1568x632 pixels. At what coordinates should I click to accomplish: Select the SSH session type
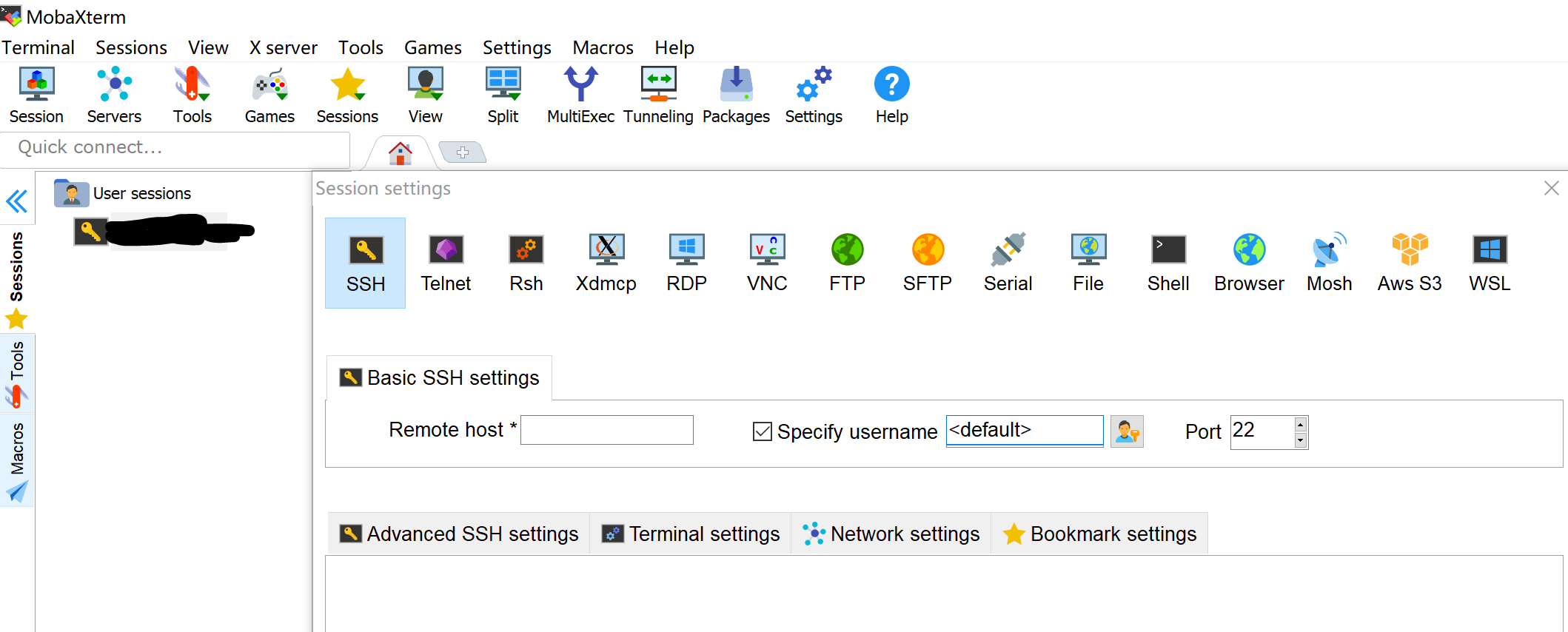click(366, 263)
